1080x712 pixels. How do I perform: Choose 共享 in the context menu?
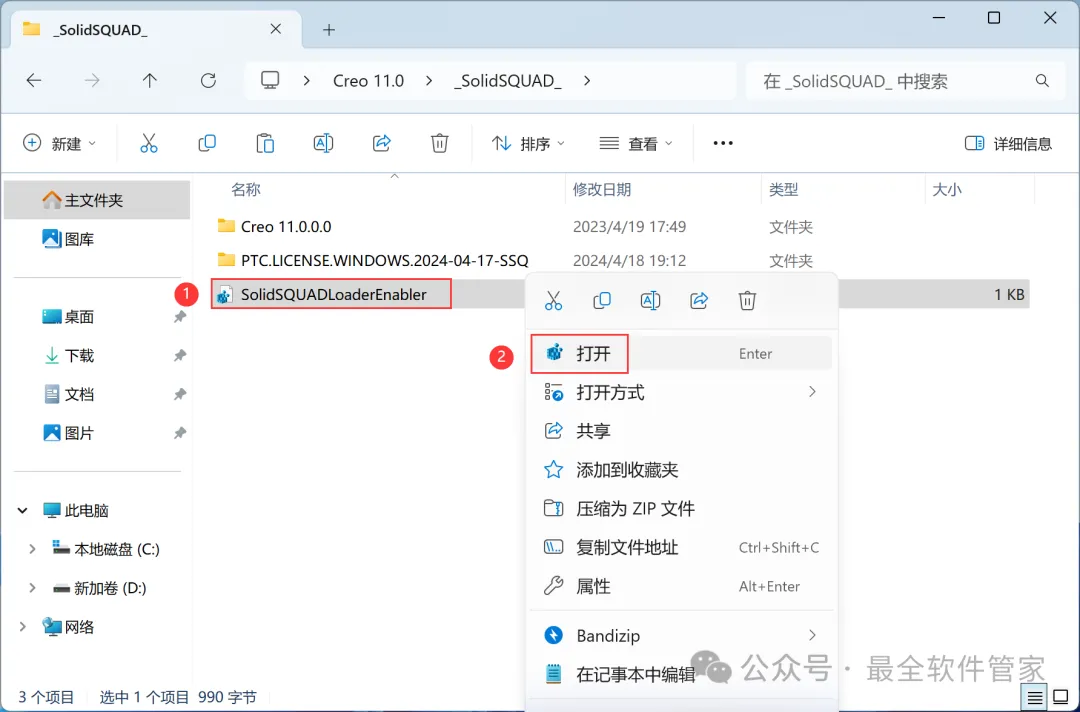681,431
